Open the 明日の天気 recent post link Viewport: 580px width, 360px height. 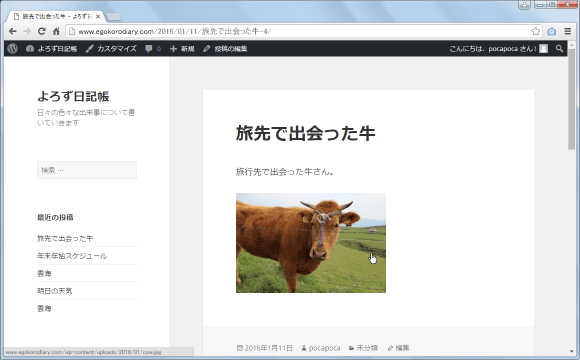click(54, 291)
